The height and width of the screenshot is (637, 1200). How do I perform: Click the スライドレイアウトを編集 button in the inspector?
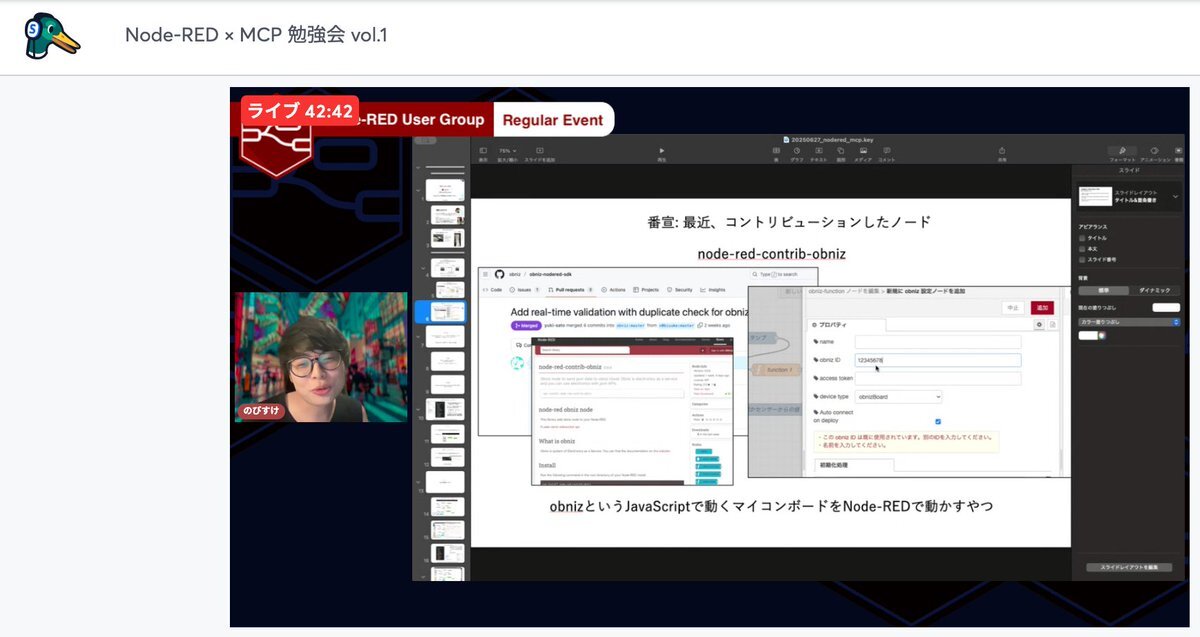[1129, 567]
